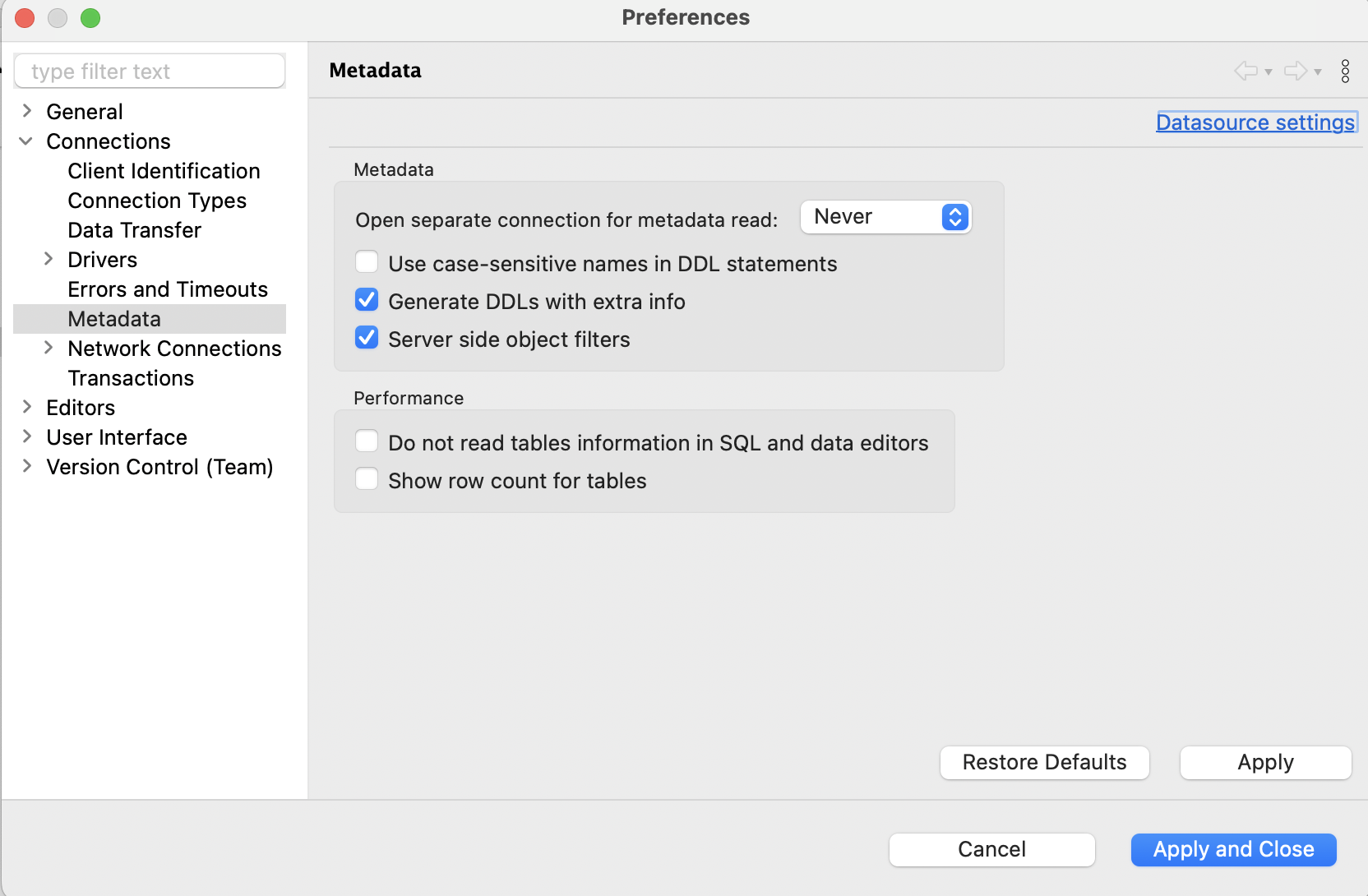
Task: Open back history dropdown triangle
Action: (1269, 72)
